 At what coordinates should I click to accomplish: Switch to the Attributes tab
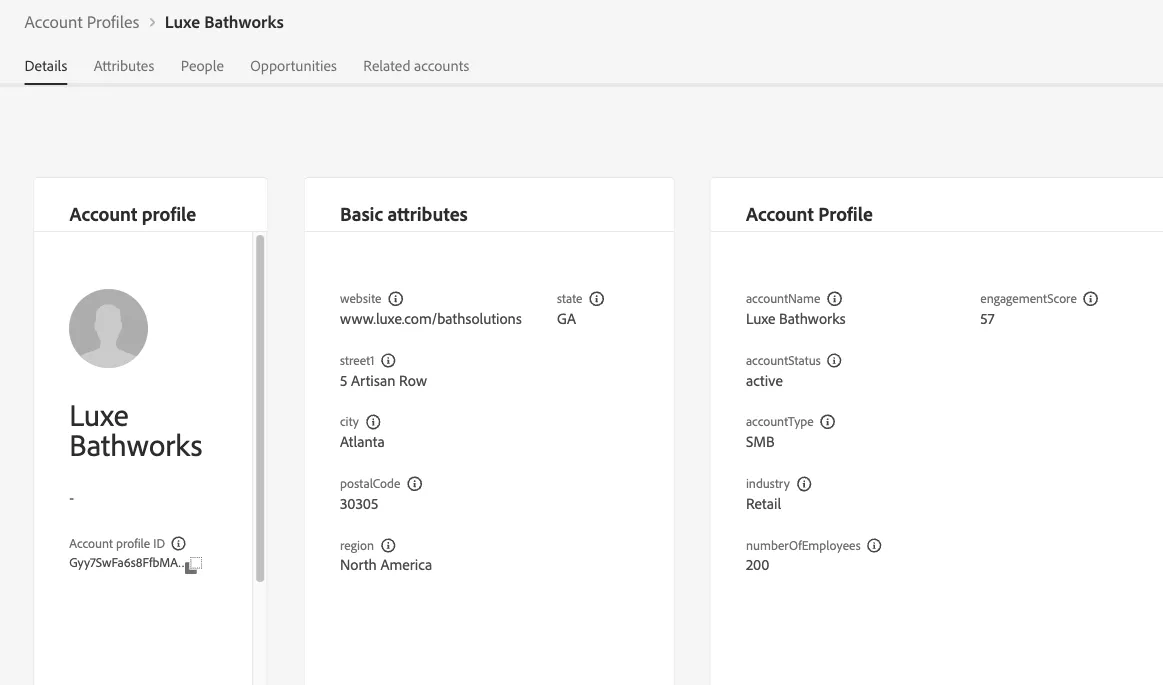(124, 66)
